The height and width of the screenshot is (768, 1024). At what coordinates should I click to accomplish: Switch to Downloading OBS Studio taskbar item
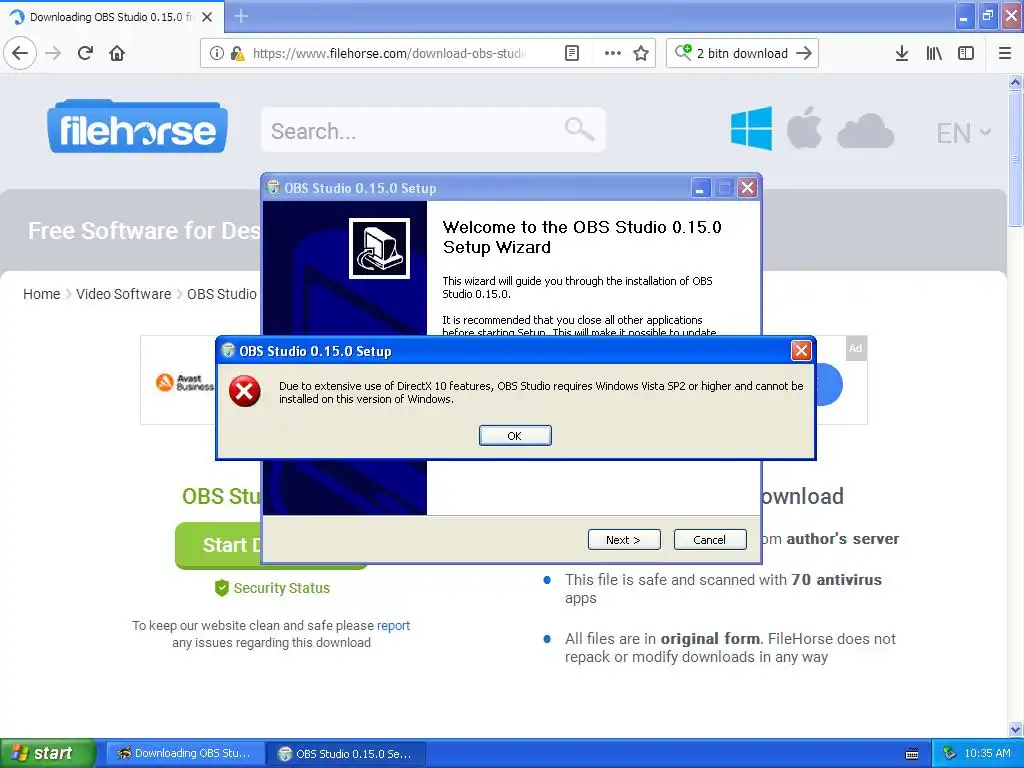[185, 753]
